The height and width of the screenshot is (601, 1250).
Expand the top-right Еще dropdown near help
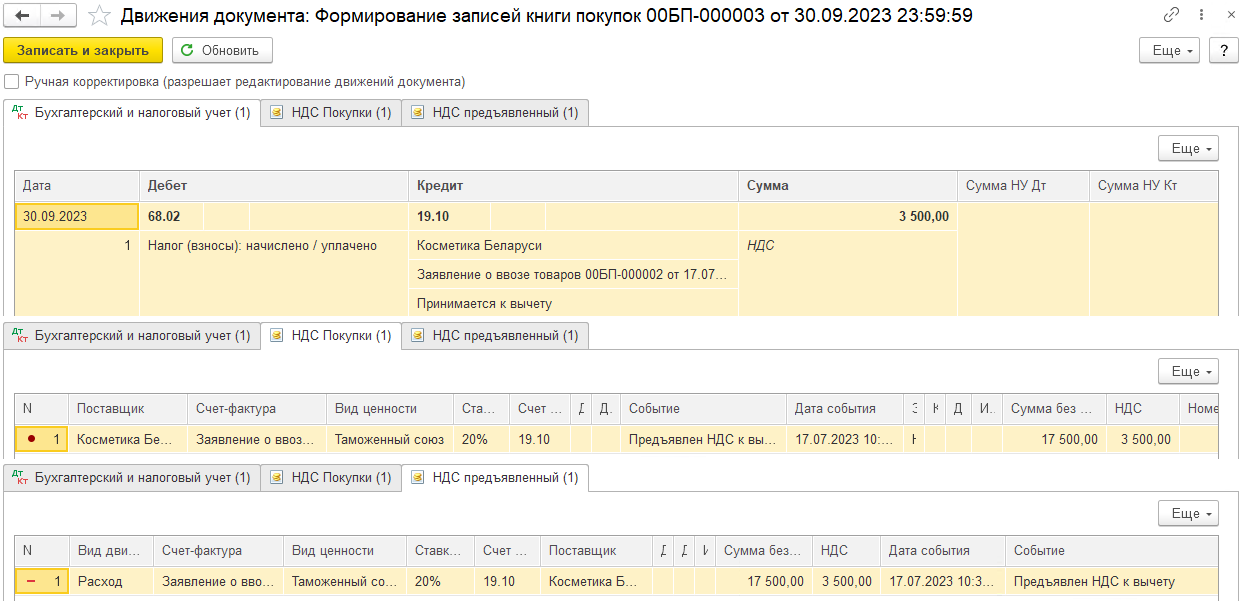[x=1173, y=50]
